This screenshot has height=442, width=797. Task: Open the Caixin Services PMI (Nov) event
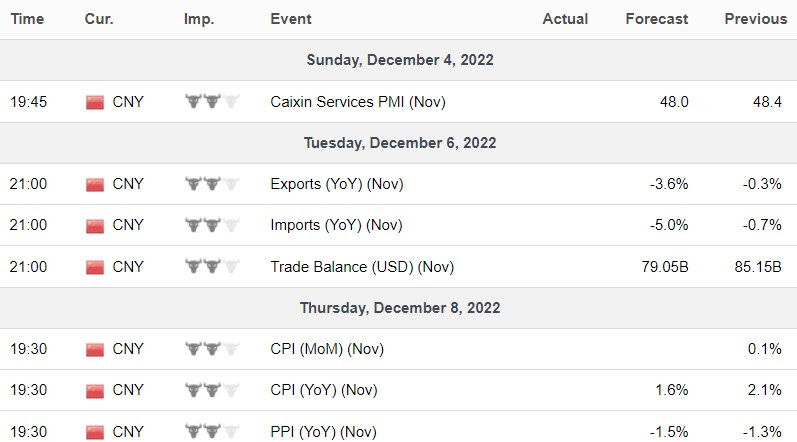click(x=358, y=101)
